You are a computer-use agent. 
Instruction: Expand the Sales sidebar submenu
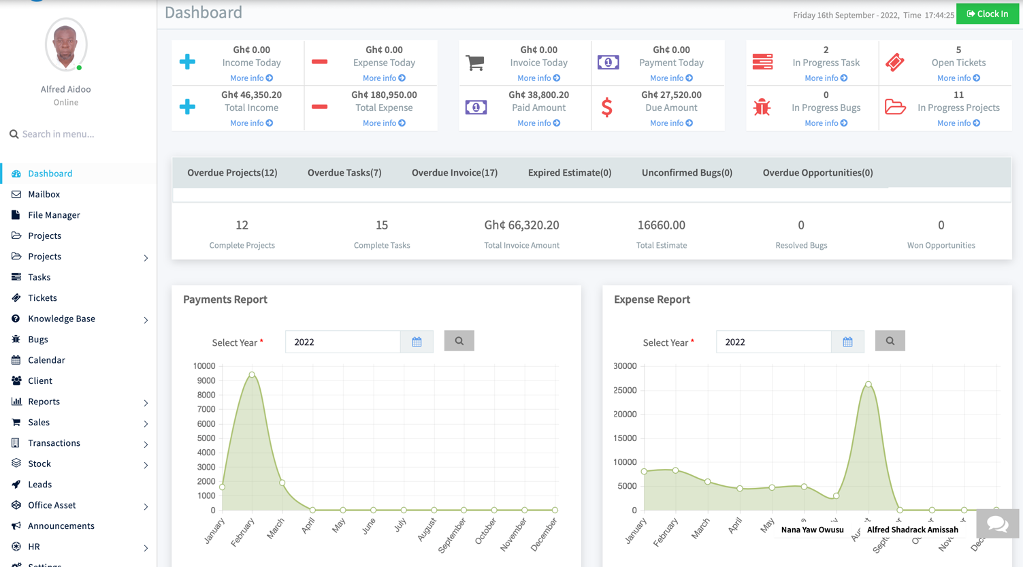(39, 423)
